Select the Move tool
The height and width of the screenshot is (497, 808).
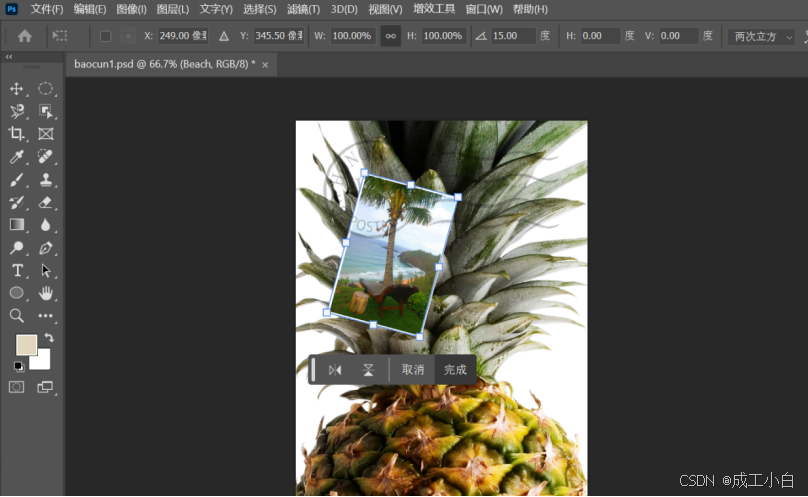coord(16,89)
